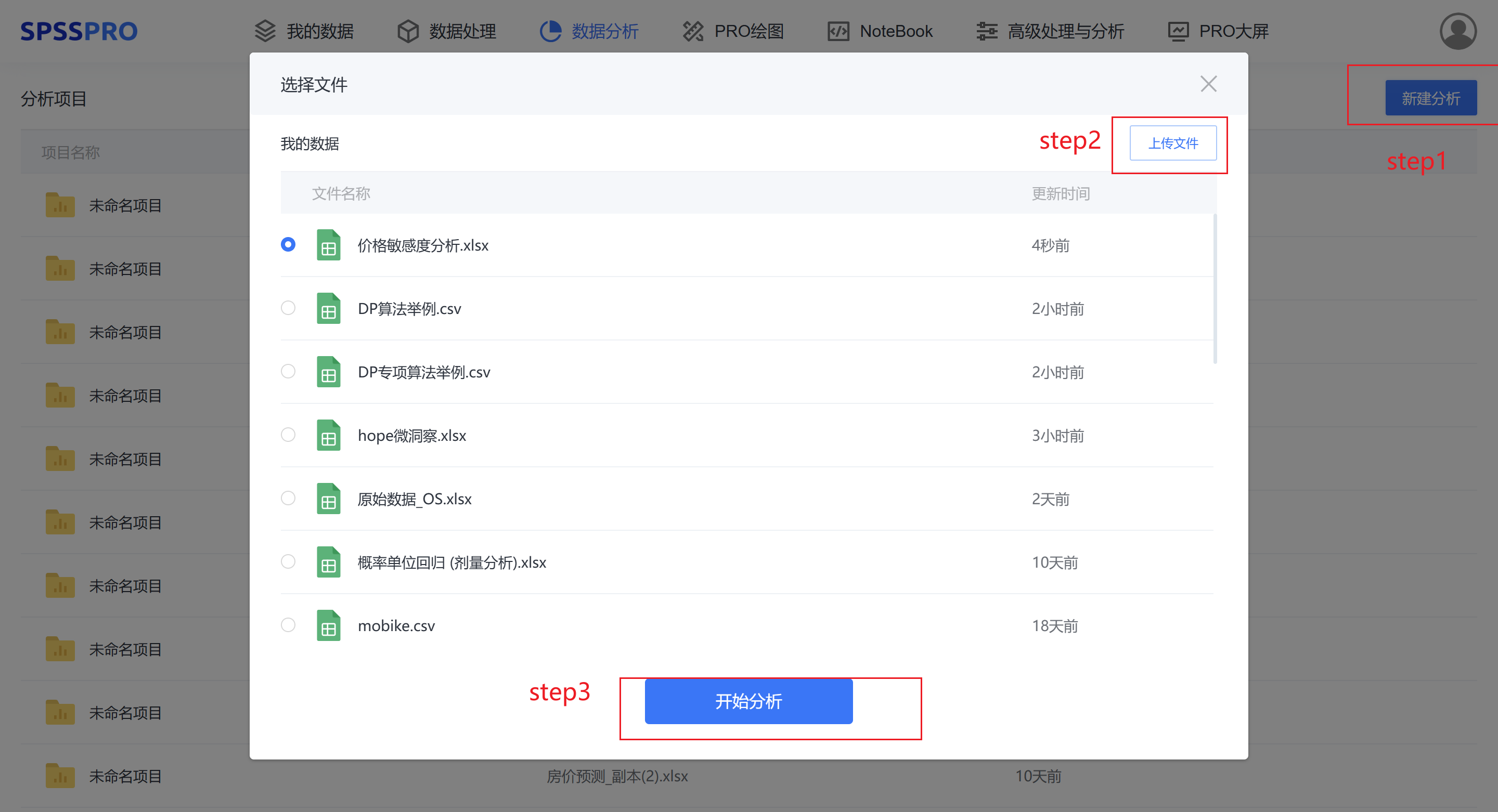Screen dimensions: 1498x812
Task: Click spreadsheet icon of 概率单位回归 file
Action: pyautogui.click(x=329, y=561)
